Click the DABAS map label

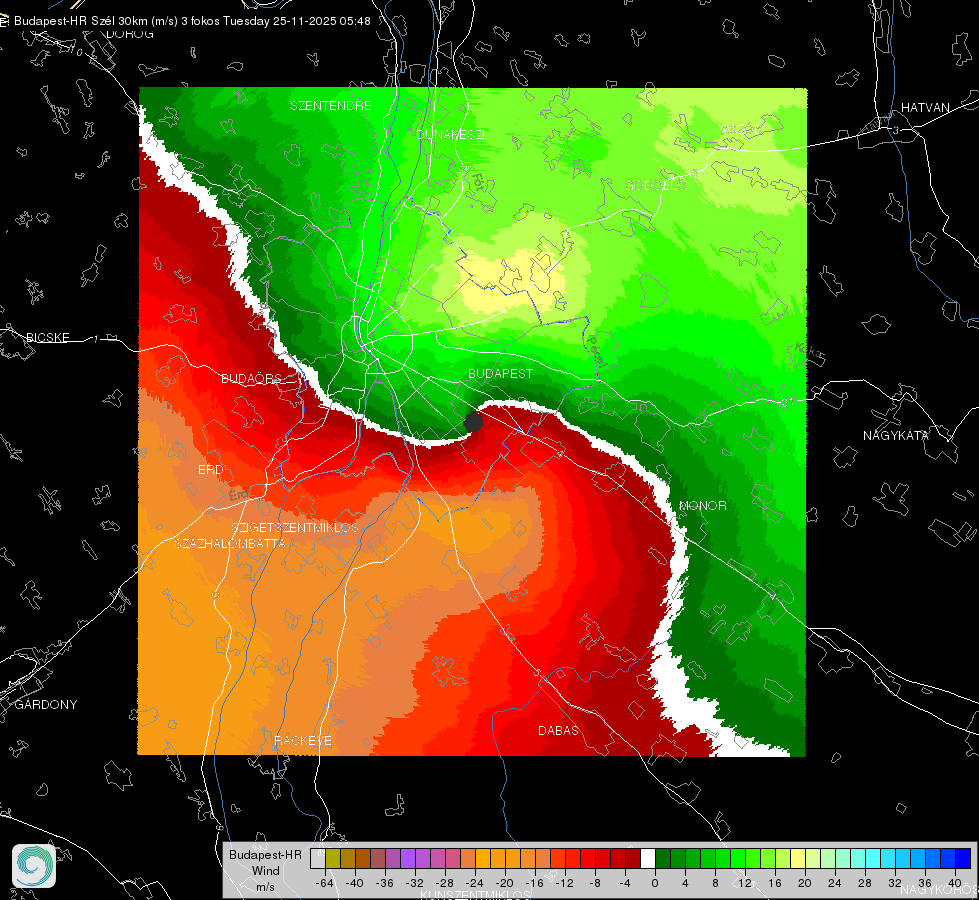(x=558, y=730)
